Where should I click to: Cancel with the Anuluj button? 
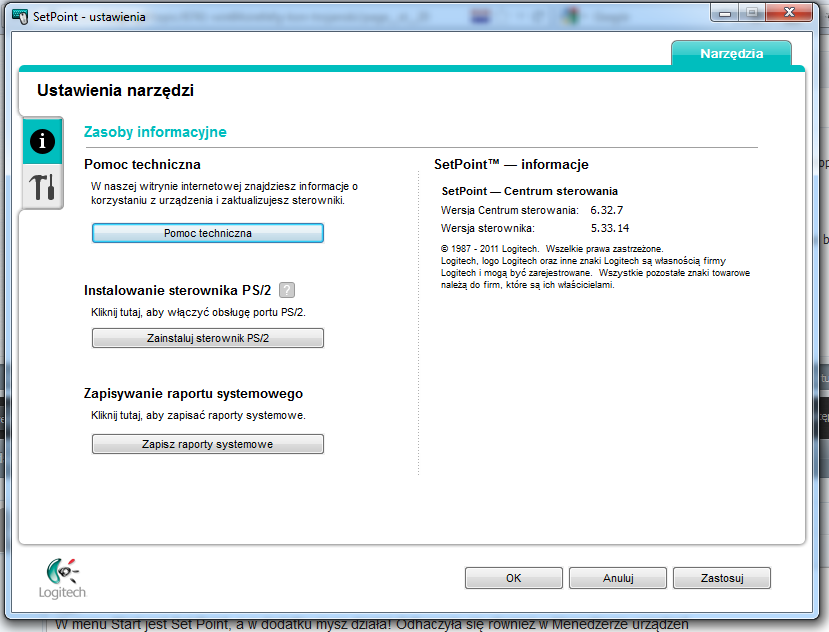click(x=618, y=578)
